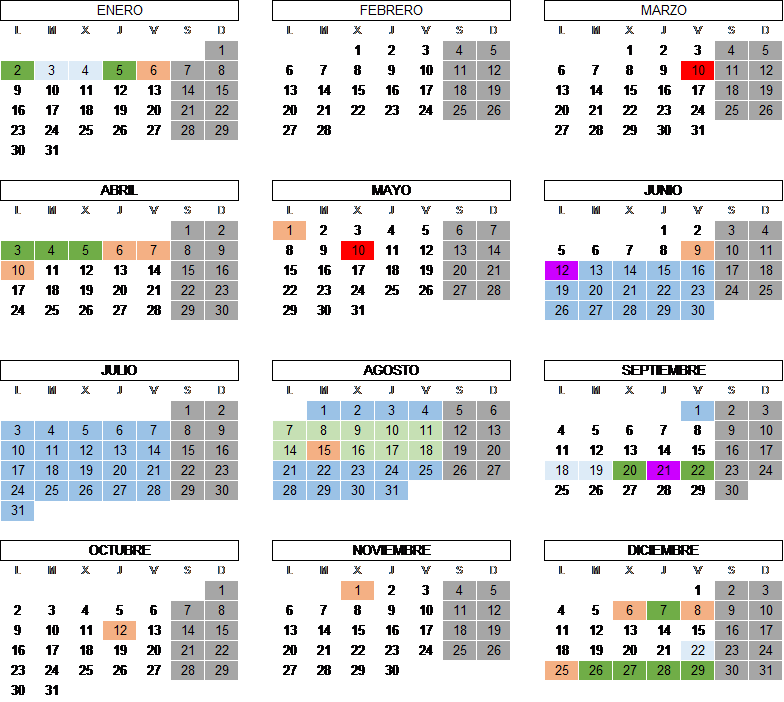Image resolution: width=784 pixels, height=702 pixels.
Task: Select orange day 1 in MAYO
Action: click(290, 230)
